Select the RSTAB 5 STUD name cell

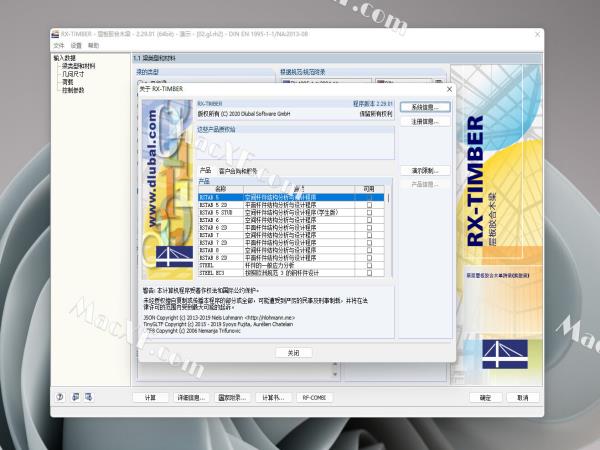[x=221, y=212]
